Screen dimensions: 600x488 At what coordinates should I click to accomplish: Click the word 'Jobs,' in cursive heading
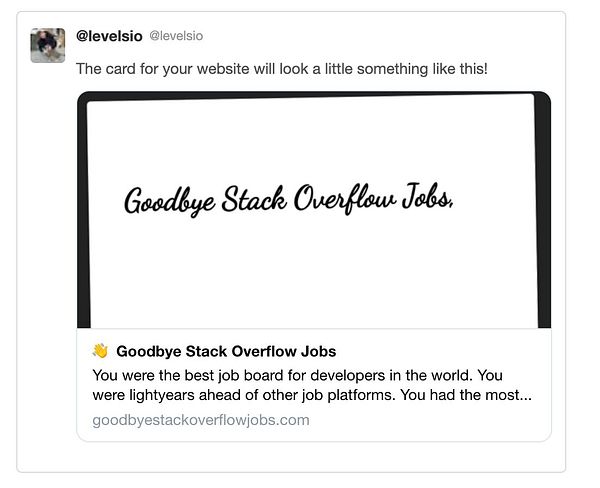coord(428,196)
